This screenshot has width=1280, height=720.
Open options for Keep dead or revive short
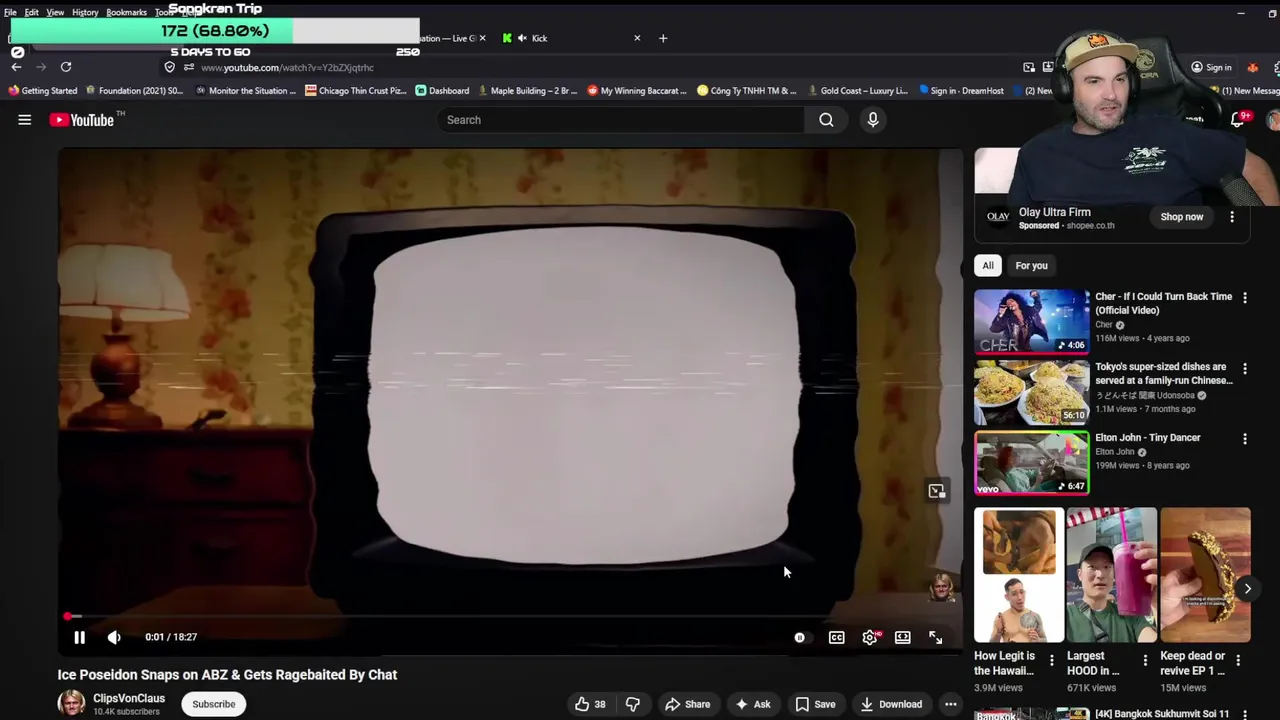tap(1238, 660)
